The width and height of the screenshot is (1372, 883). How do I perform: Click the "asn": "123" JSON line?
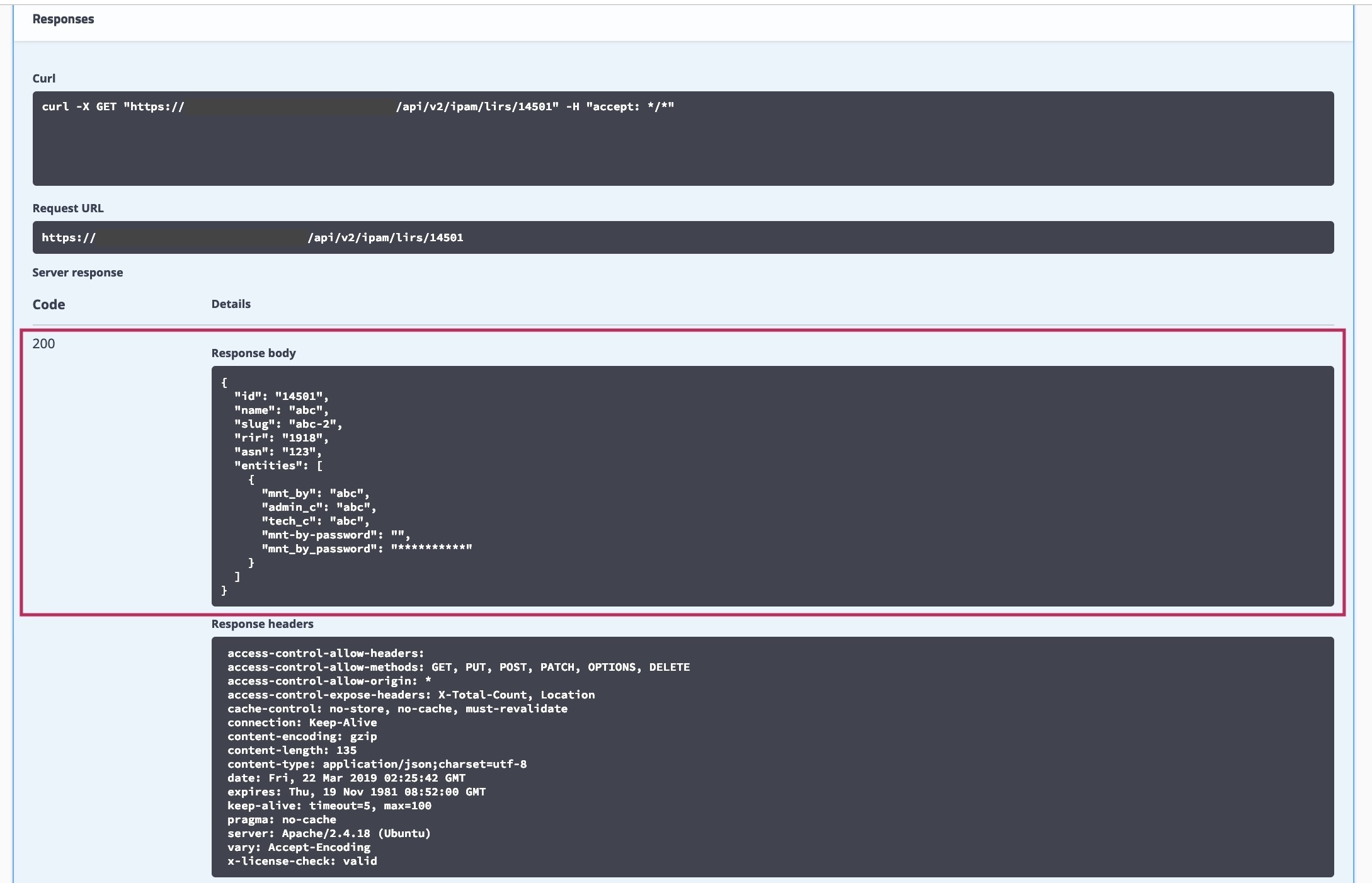277,452
